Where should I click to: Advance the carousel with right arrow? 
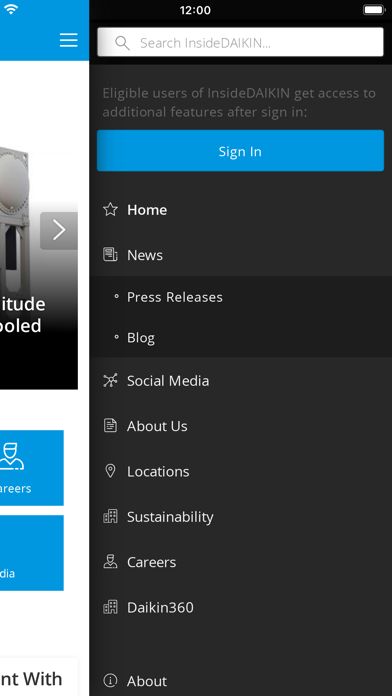click(x=59, y=230)
